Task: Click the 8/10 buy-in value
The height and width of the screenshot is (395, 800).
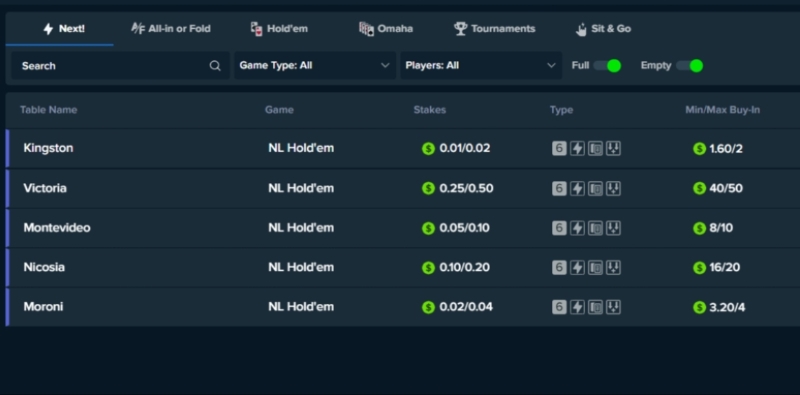Action: [721, 228]
